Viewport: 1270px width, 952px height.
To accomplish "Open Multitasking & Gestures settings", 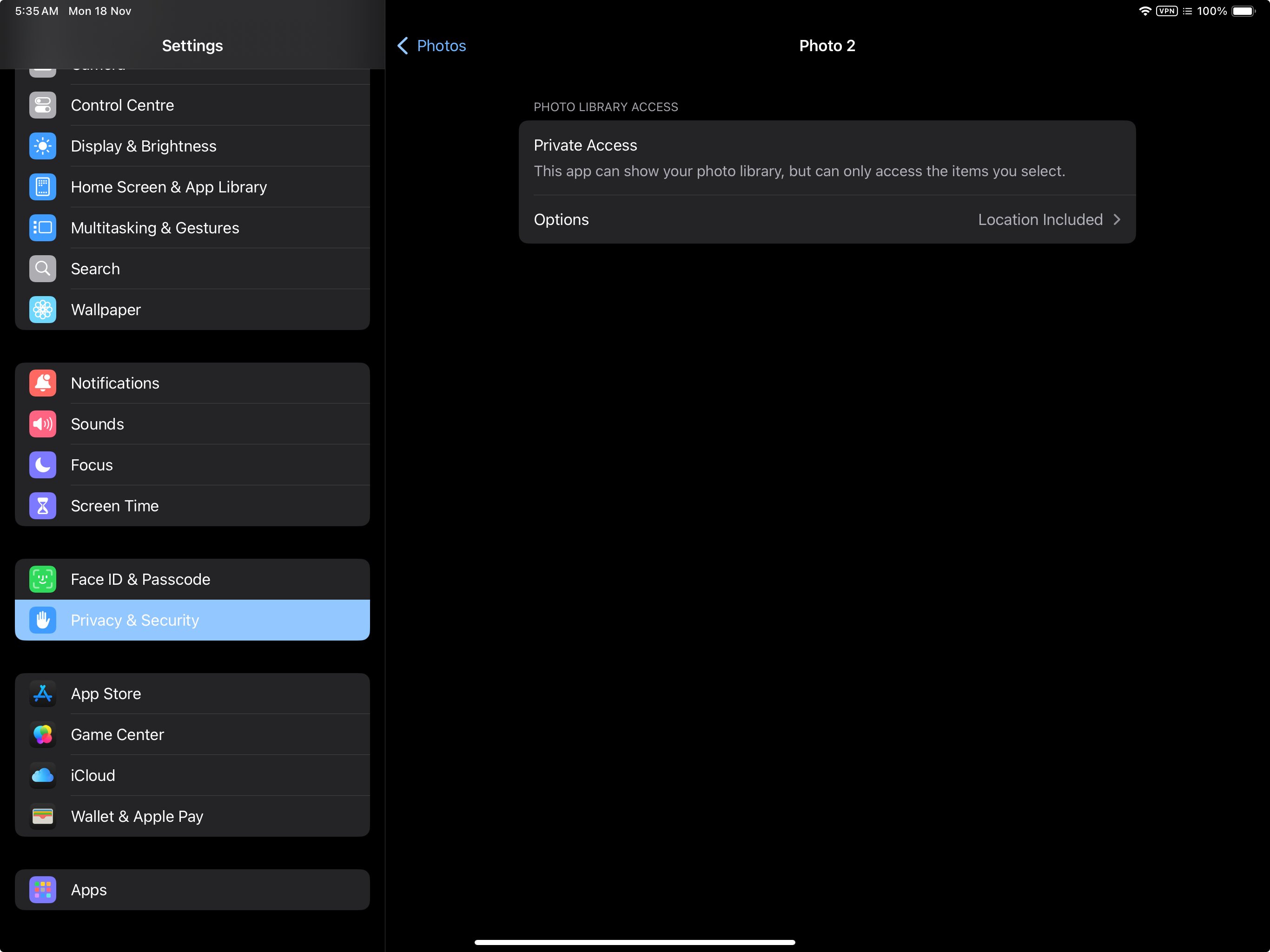I will point(192,228).
